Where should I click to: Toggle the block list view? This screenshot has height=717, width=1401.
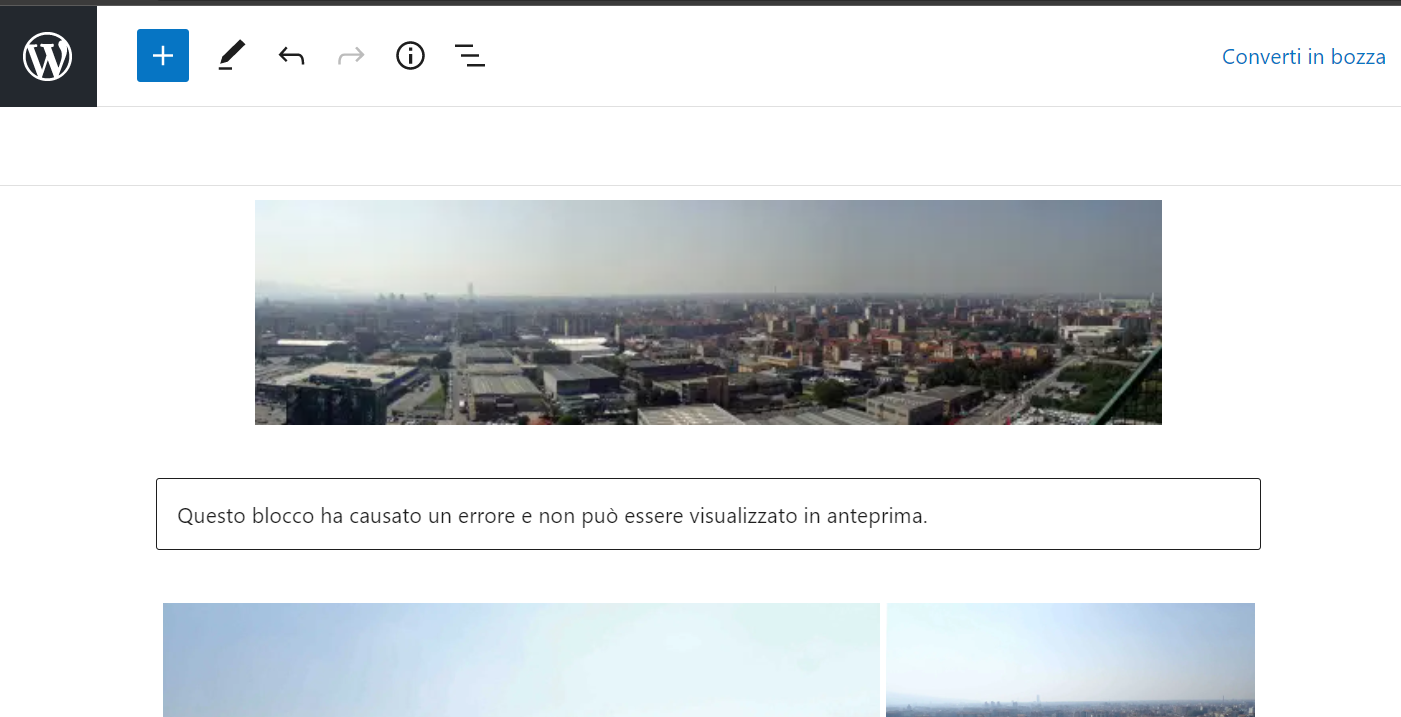pyautogui.click(x=469, y=56)
